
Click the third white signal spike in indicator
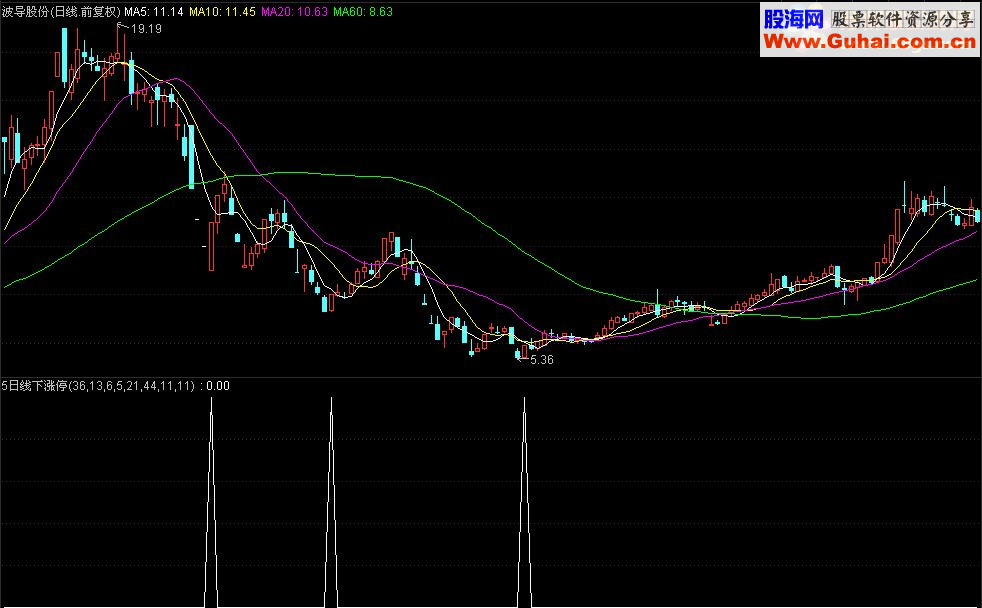pos(524,501)
